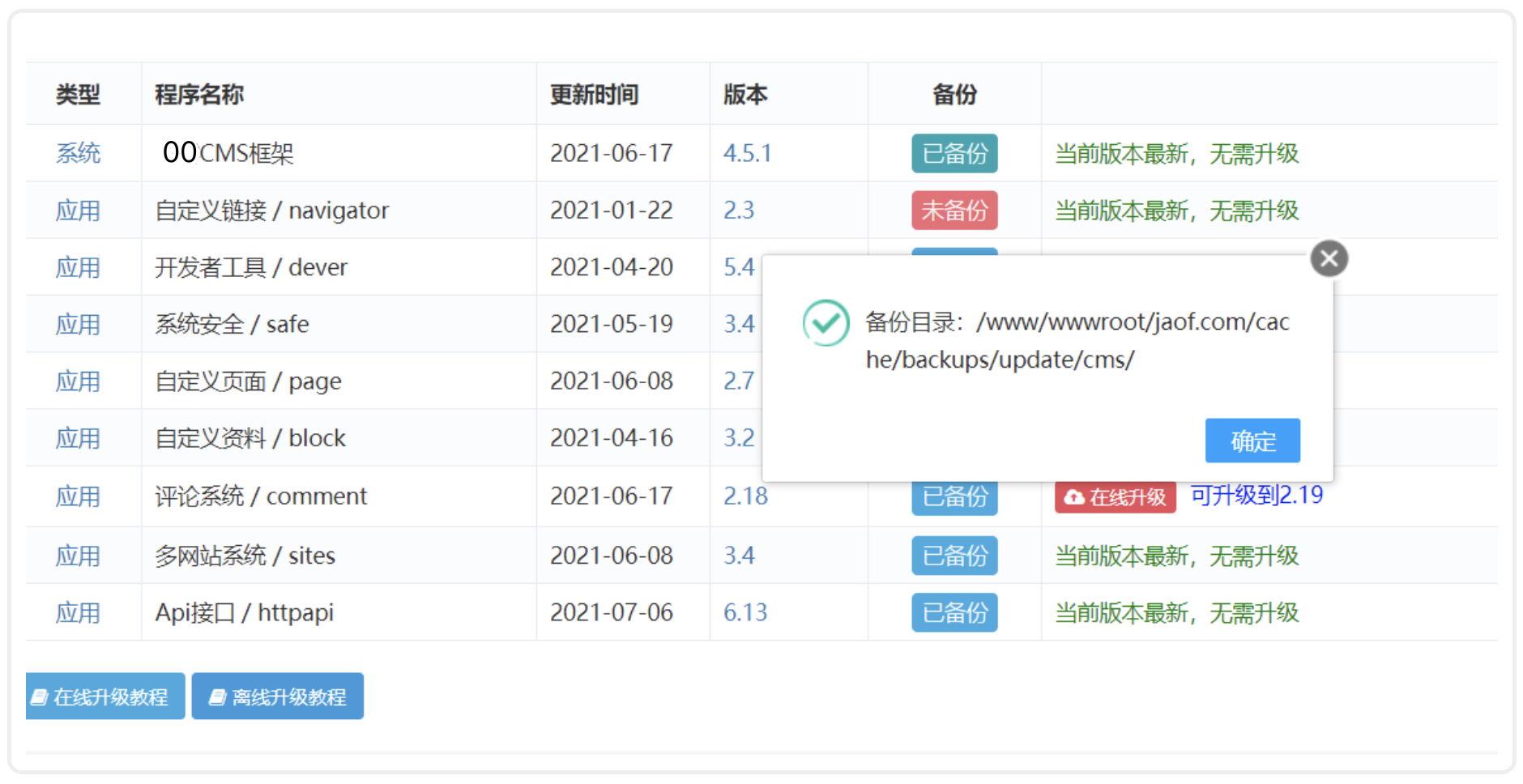Click 应用 type link for dever row

78,267
